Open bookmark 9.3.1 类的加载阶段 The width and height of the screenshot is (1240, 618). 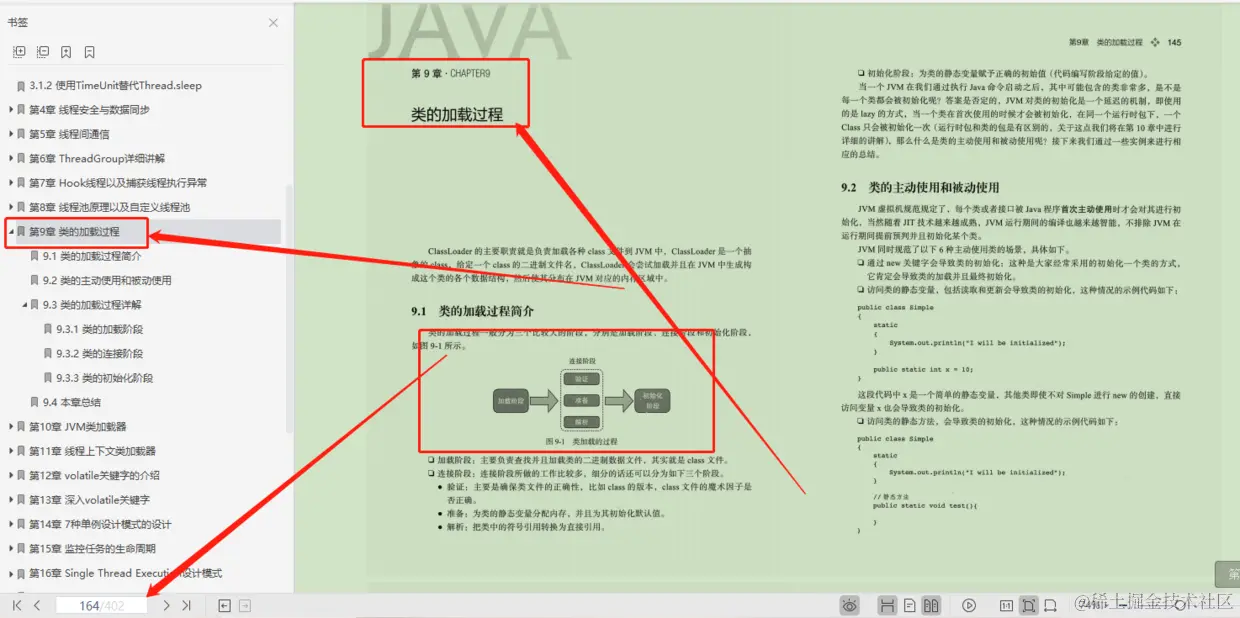[x=99, y=329]
